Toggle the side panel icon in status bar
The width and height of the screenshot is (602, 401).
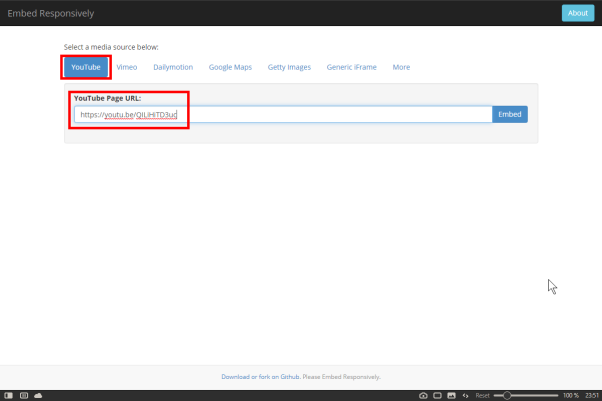click(8, 395)
